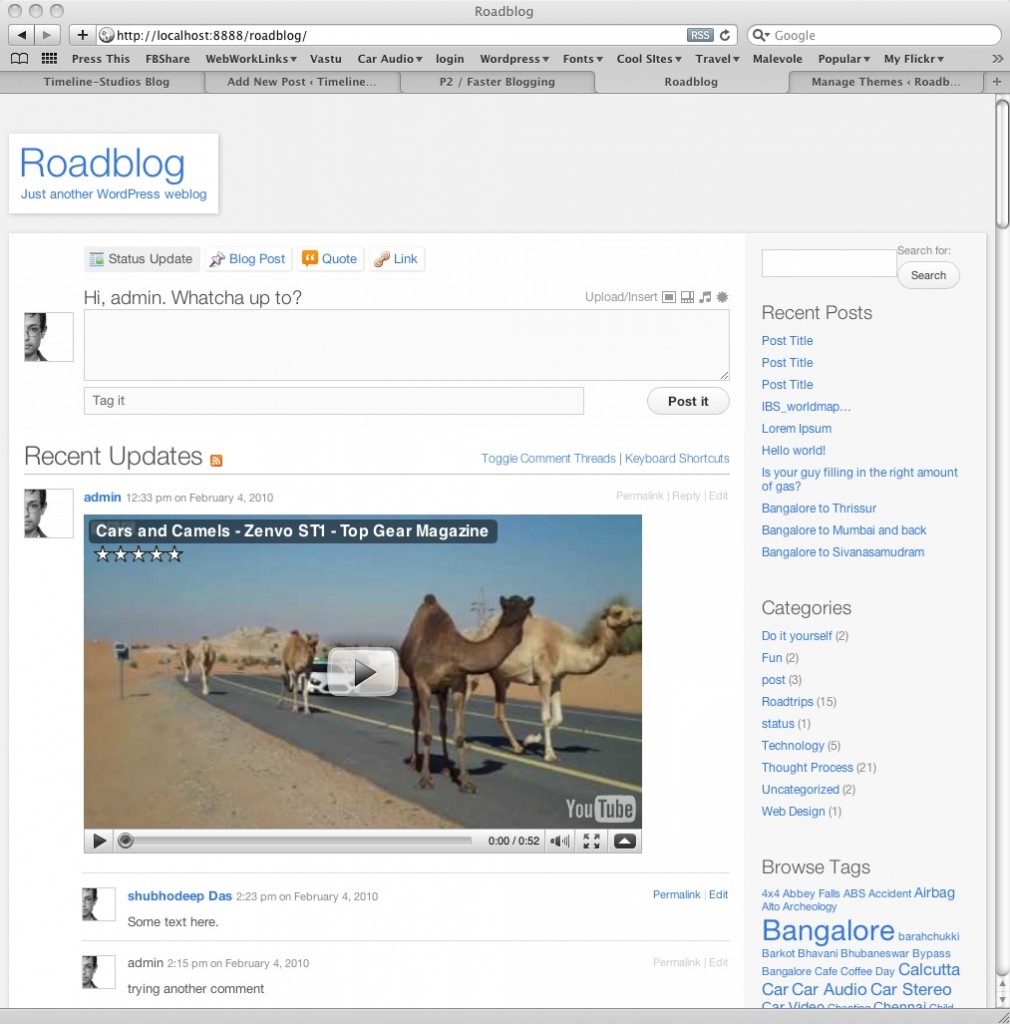Expand the WebWorkLinks bookmark folder

[x=251, y=59]
